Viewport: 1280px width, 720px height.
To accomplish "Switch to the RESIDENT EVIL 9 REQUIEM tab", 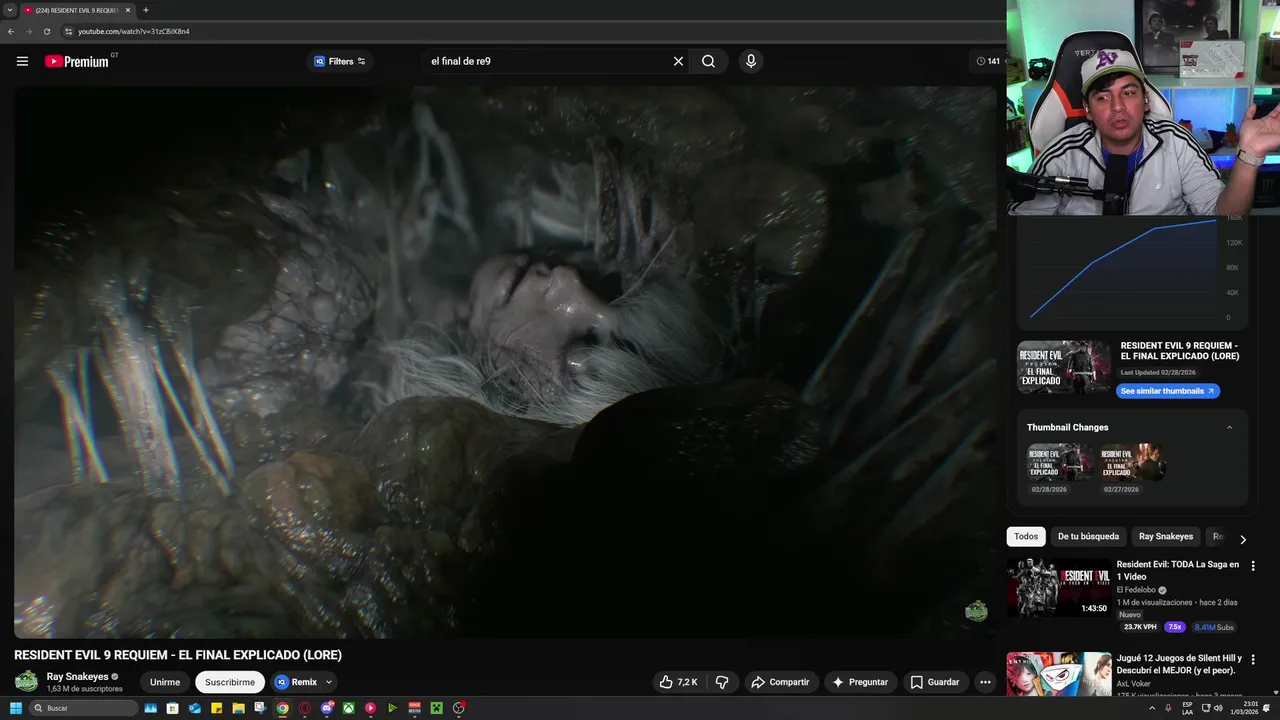I will coord(76,10).
